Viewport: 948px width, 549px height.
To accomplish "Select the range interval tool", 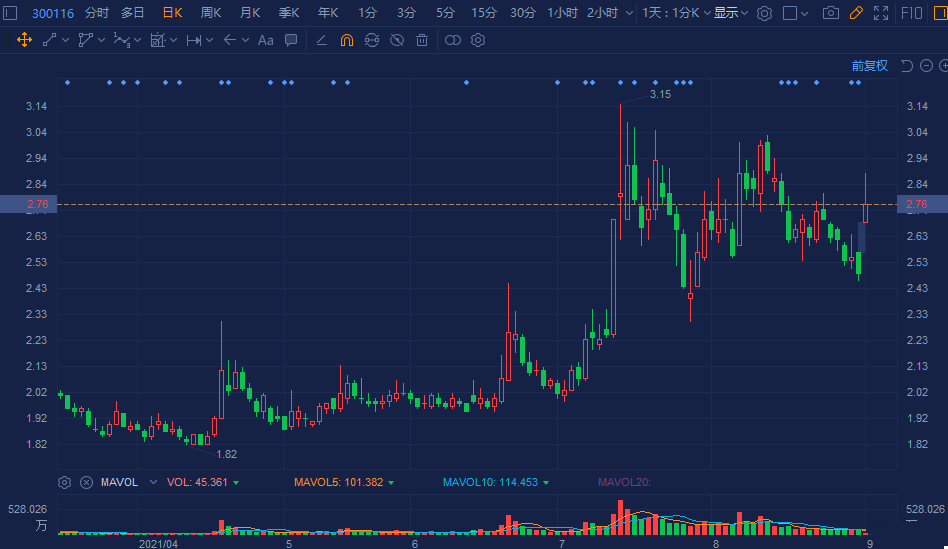I will click(194, 40).
